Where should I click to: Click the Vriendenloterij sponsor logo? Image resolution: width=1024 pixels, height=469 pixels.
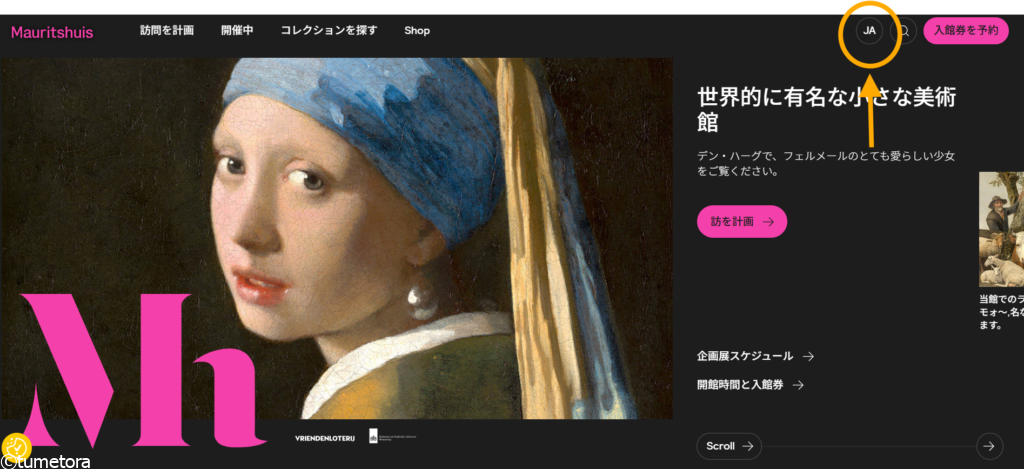(x=325, y=438)
